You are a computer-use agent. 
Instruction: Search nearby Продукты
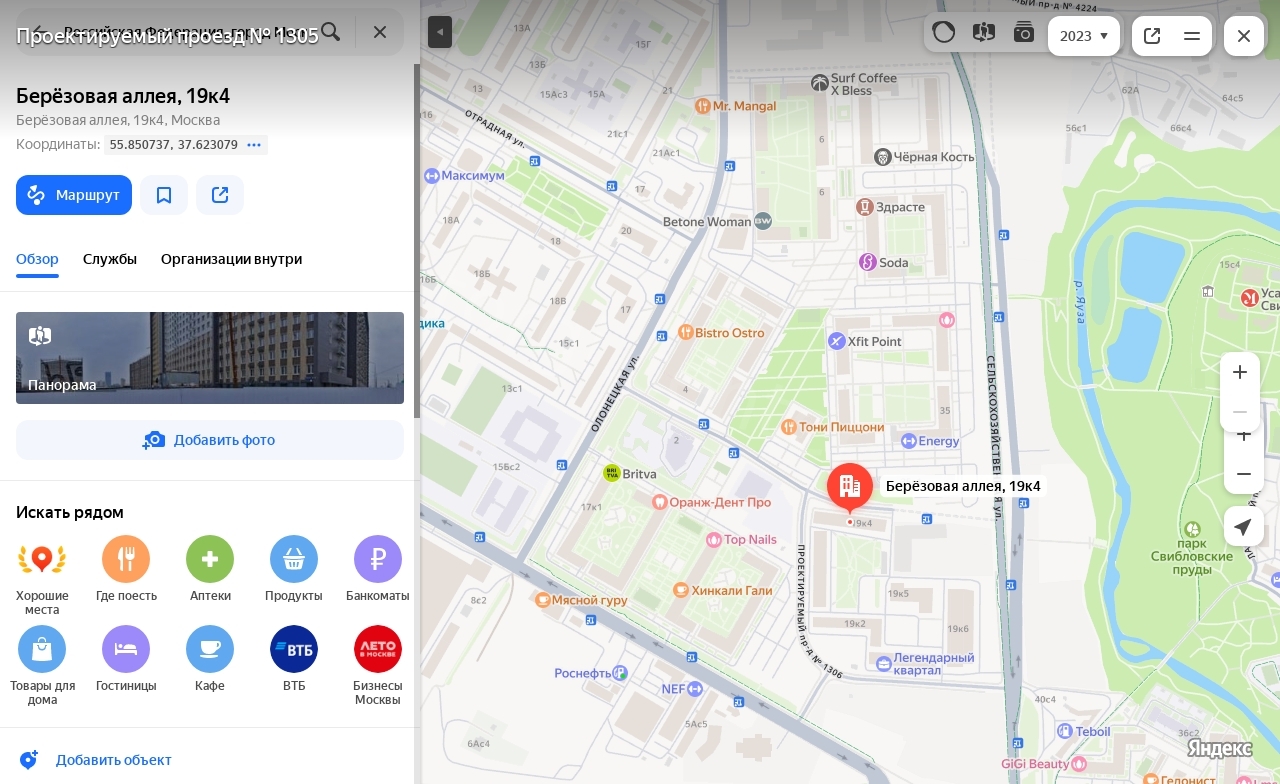point(294,570)
